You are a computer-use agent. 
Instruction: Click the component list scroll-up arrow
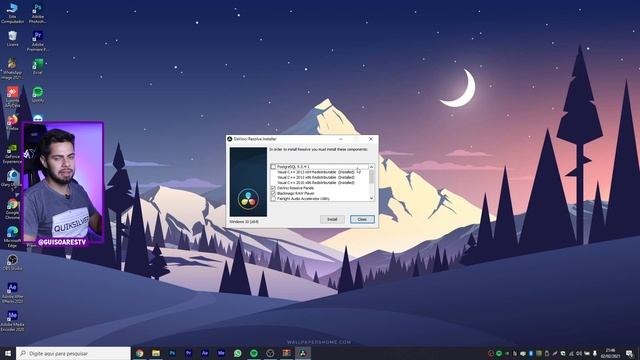pyautogui.click(x=371, y=167)
